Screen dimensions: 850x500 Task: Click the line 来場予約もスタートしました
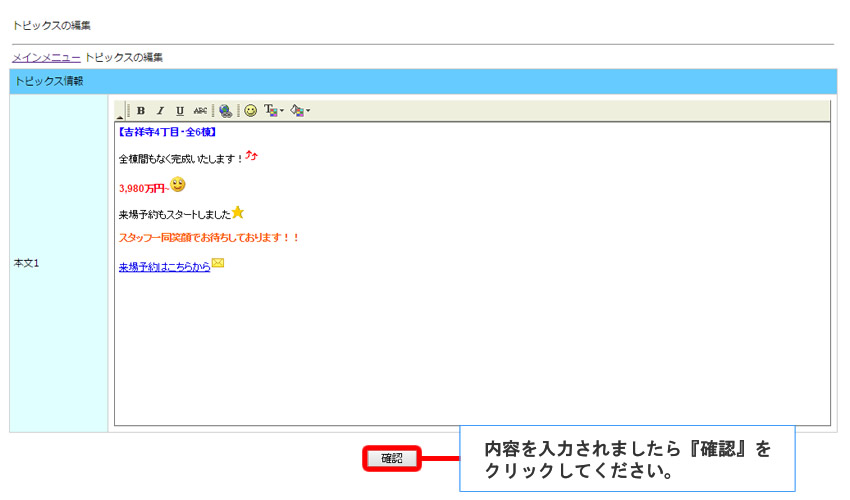[175, 215]
